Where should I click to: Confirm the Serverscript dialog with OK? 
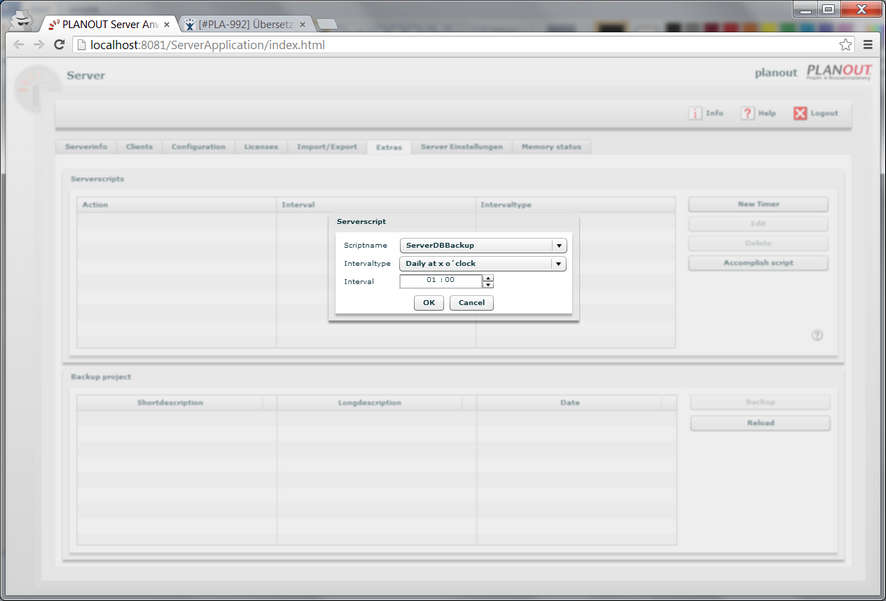point(429,303)
